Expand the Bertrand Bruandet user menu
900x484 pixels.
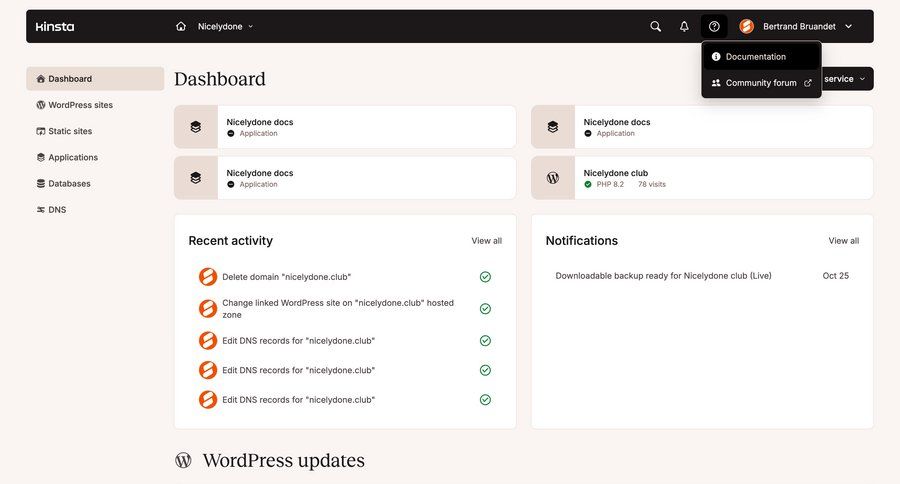(848, 26)
